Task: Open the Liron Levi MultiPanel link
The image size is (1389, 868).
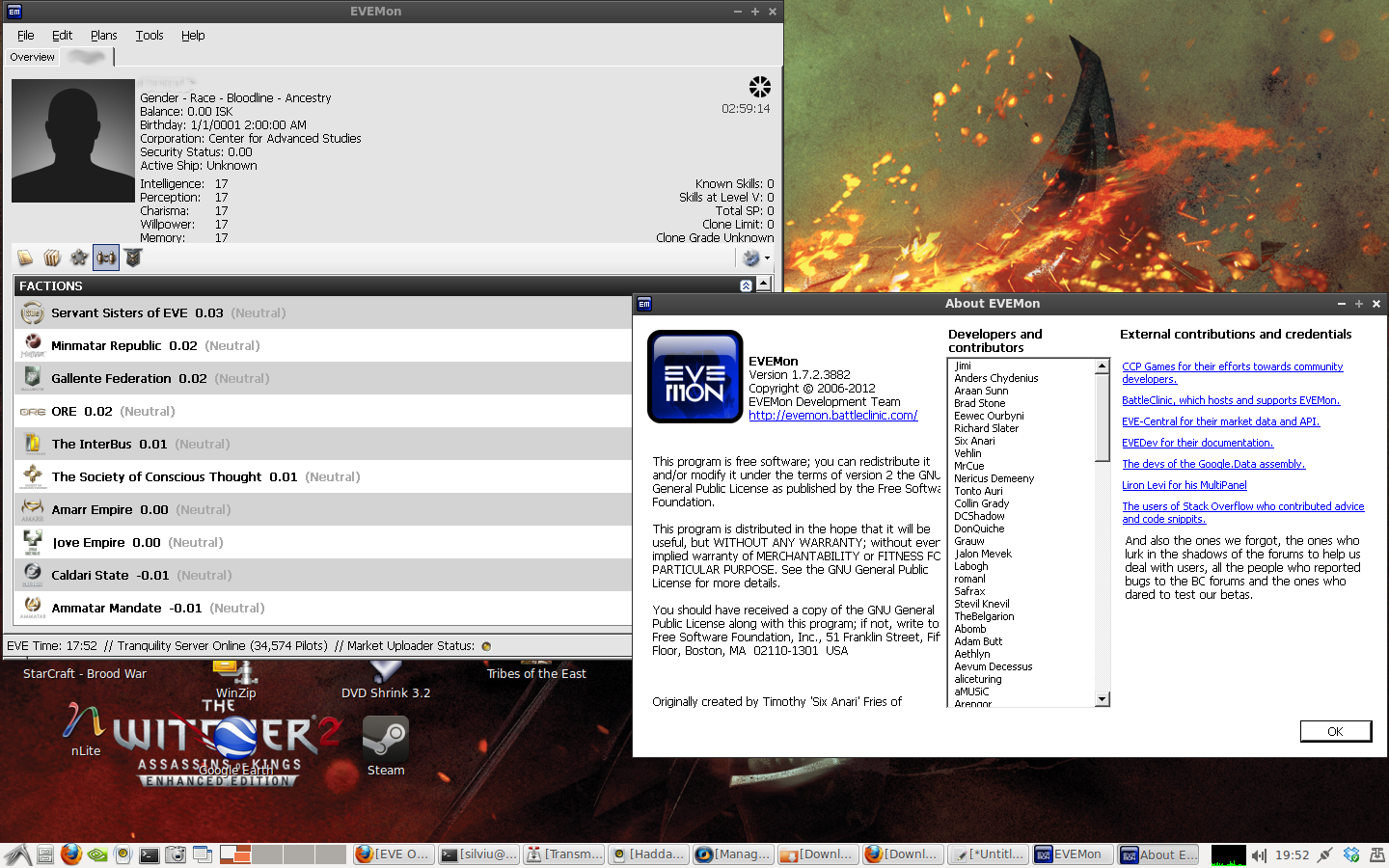Action: 1184,485
